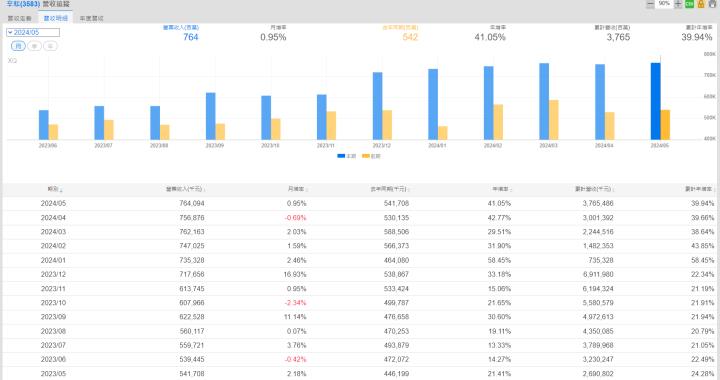
Task: Select the yearly period round toggle
Action: pyautogui.click(x=51, y=46)
